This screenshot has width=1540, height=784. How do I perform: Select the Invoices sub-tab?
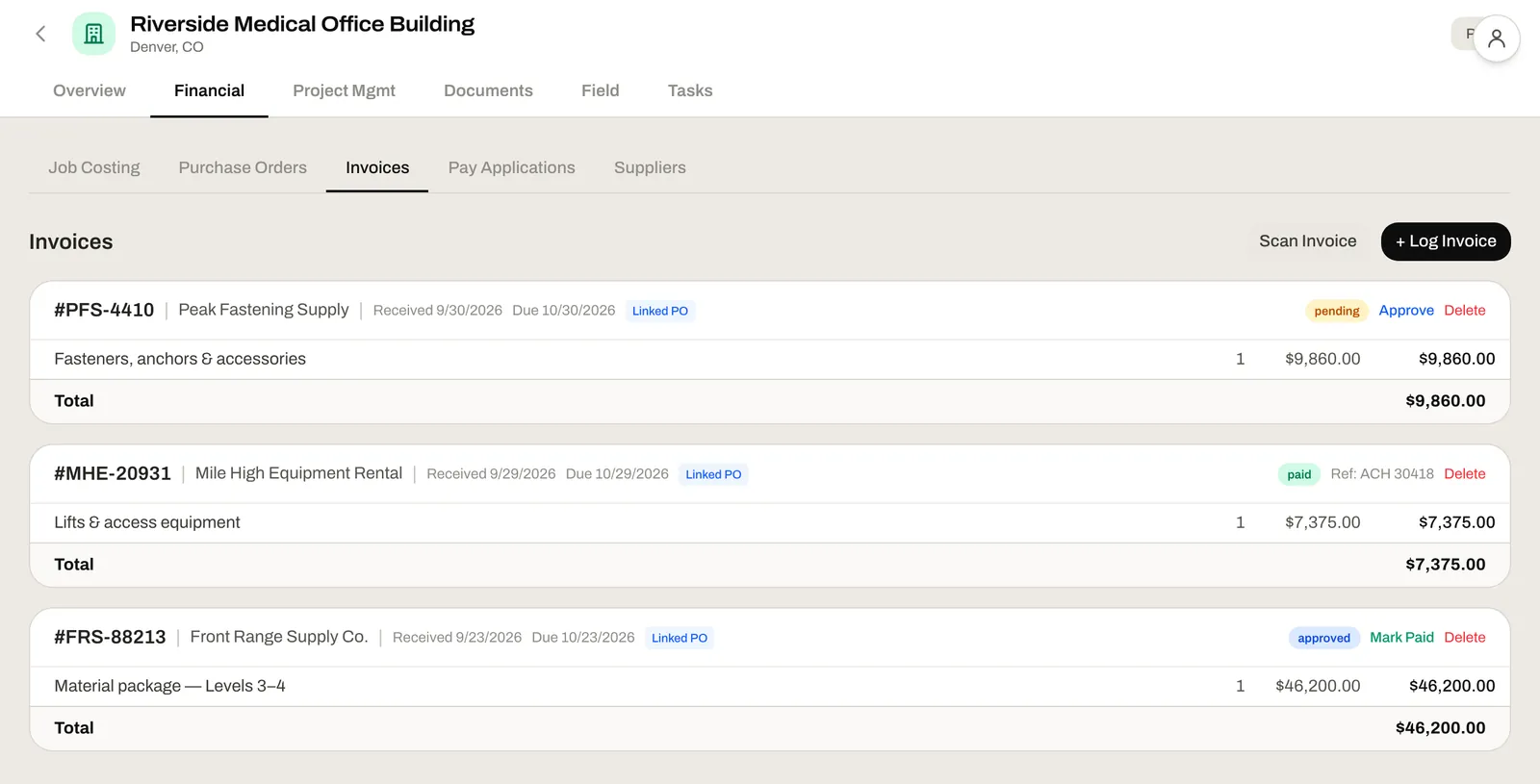coord(377,167)
